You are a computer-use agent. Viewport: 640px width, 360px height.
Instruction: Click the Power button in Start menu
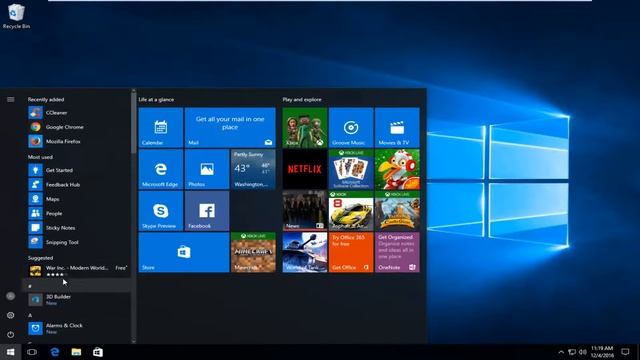(x=11, y=334)
